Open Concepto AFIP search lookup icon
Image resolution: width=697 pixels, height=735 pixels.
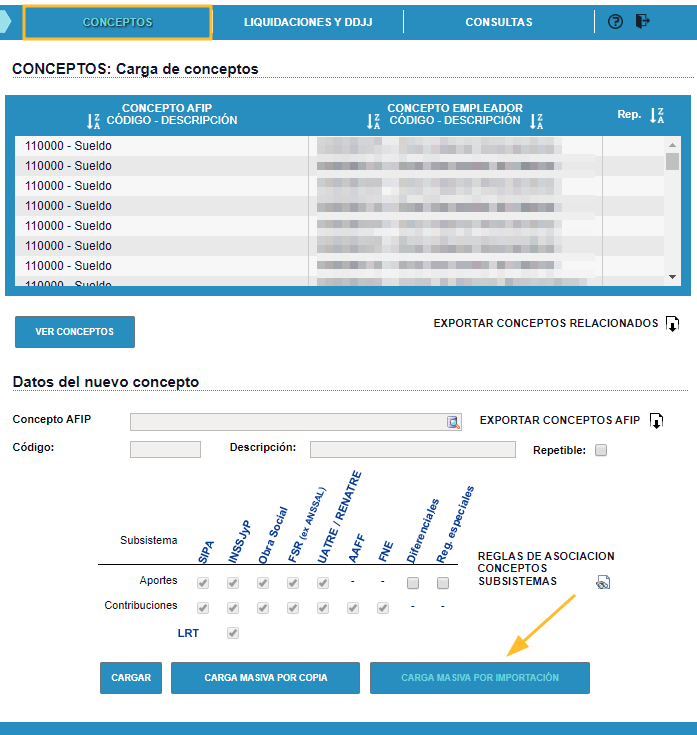[x=453, y=422]
